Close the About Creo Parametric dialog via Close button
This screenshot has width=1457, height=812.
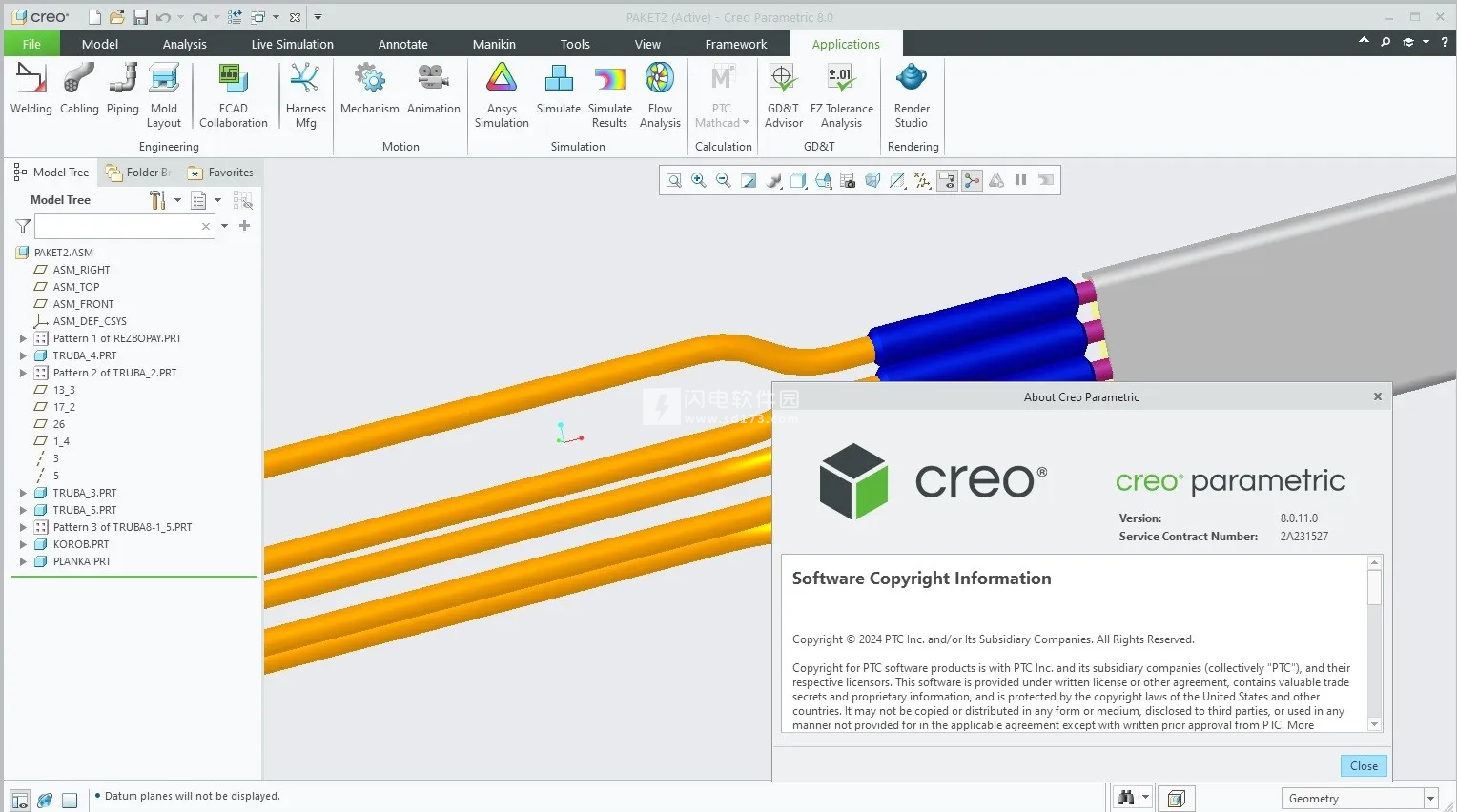click(x=1364, y=765)
